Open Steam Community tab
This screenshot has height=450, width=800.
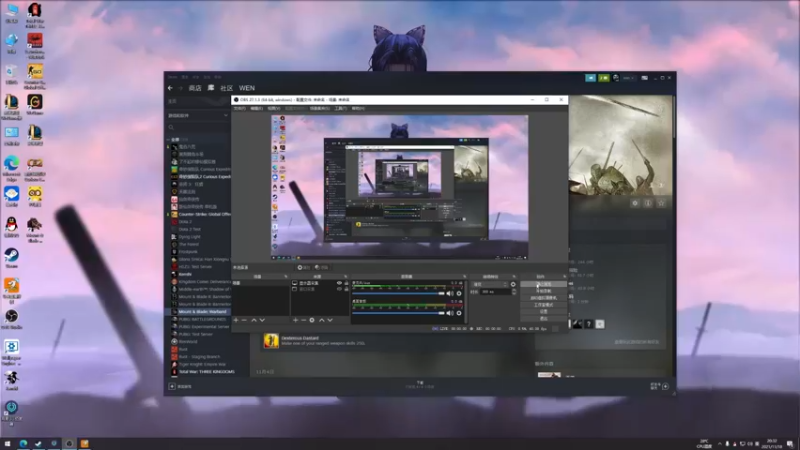pos(227,88)
